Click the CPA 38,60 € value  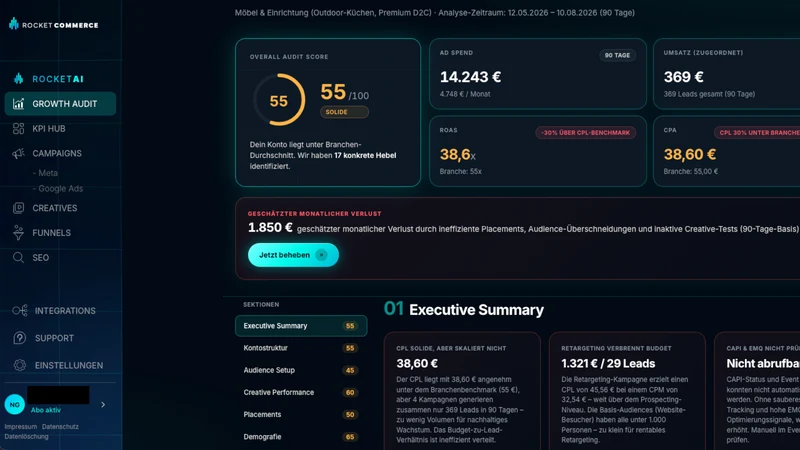tap(690, 155)
